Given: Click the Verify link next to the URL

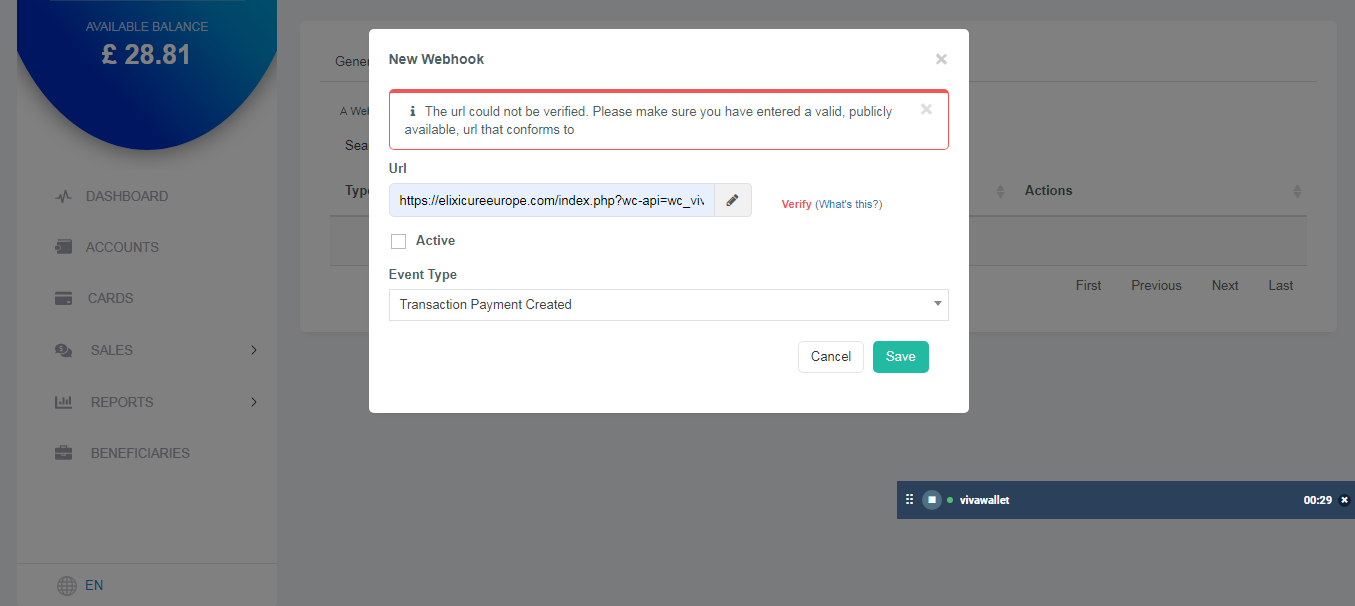Looking at the screenshot, I should point(795,203).
